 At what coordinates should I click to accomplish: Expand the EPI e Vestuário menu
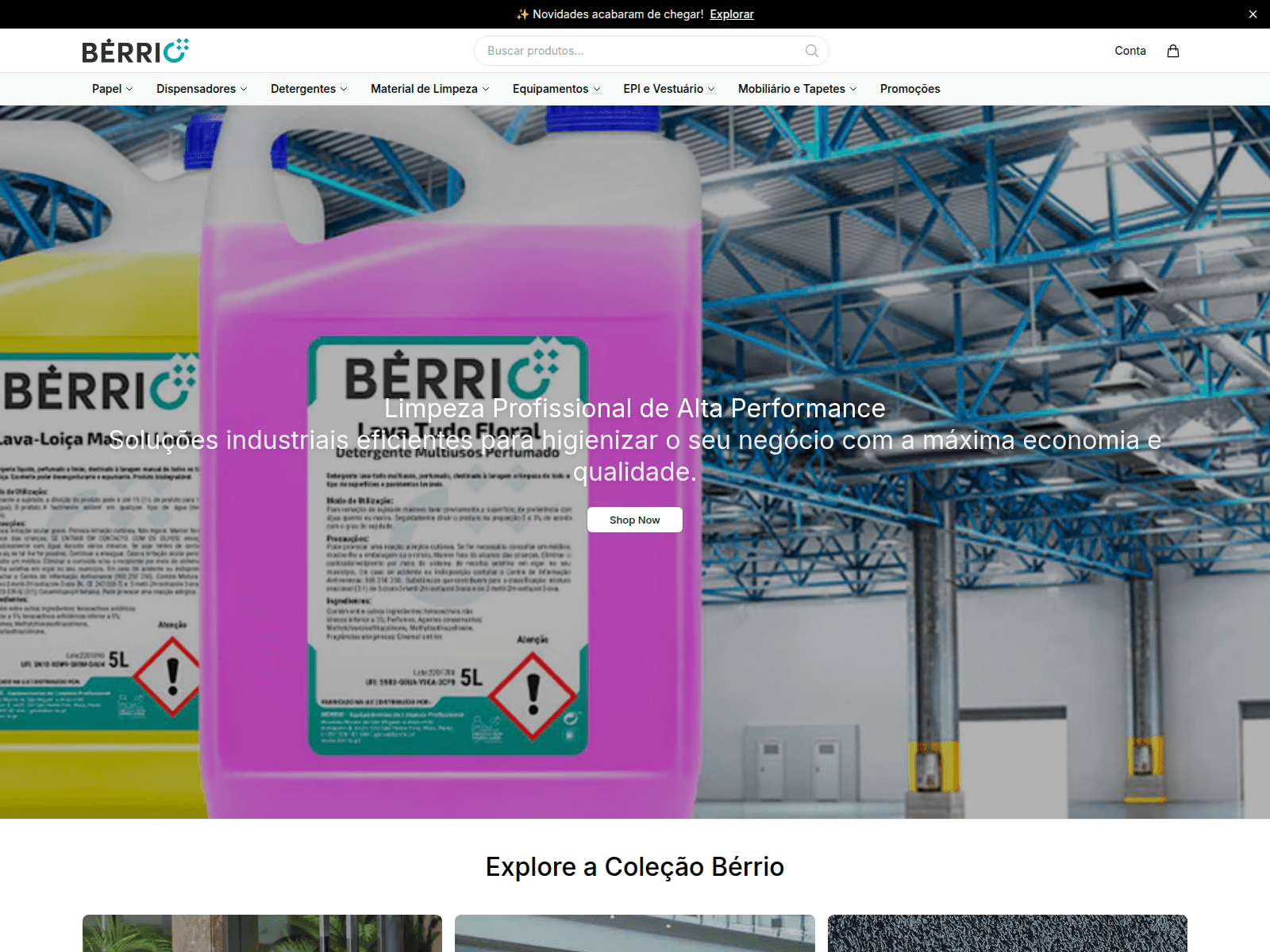click(x=669, y=89)
